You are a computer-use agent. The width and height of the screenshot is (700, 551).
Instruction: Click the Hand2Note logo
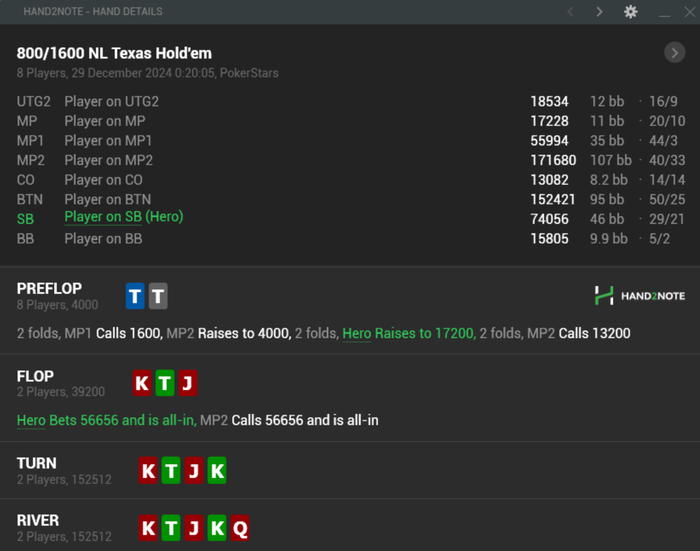pos(638,295)
